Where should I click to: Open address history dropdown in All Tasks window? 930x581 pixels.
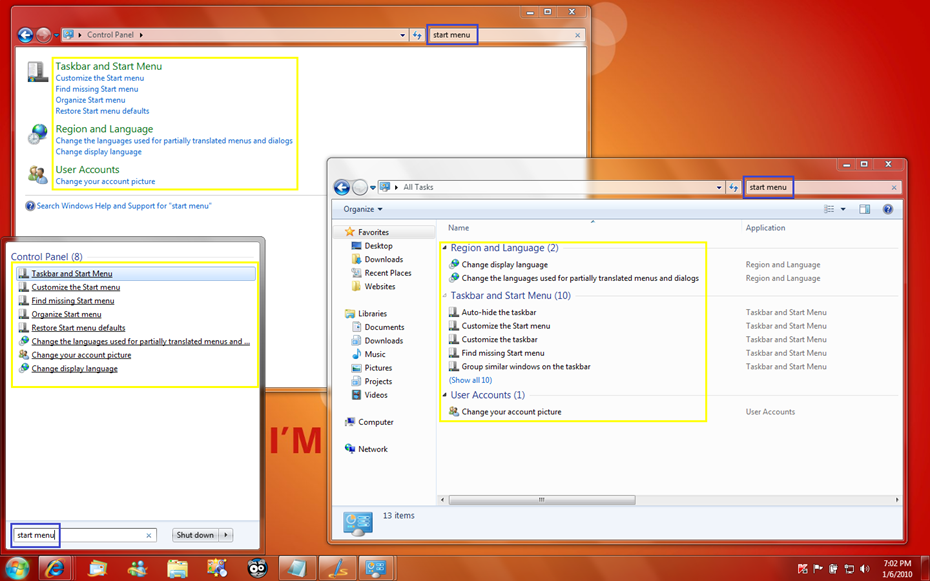[x=719, y=187]
